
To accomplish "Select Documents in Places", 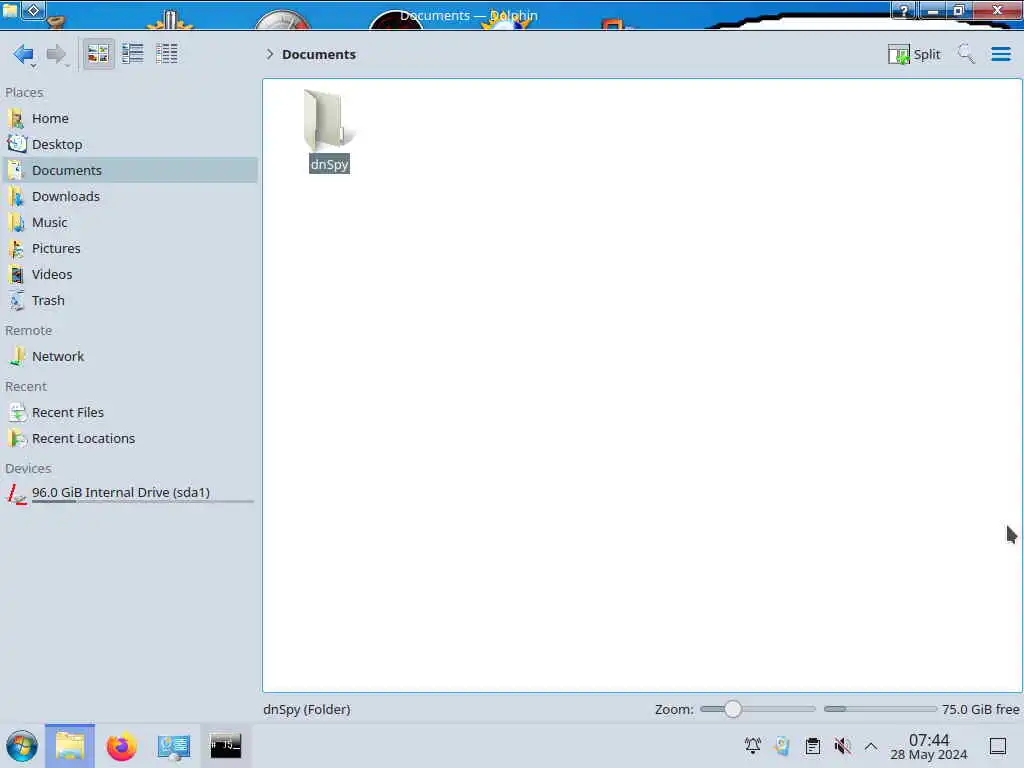I will (131, 170).
